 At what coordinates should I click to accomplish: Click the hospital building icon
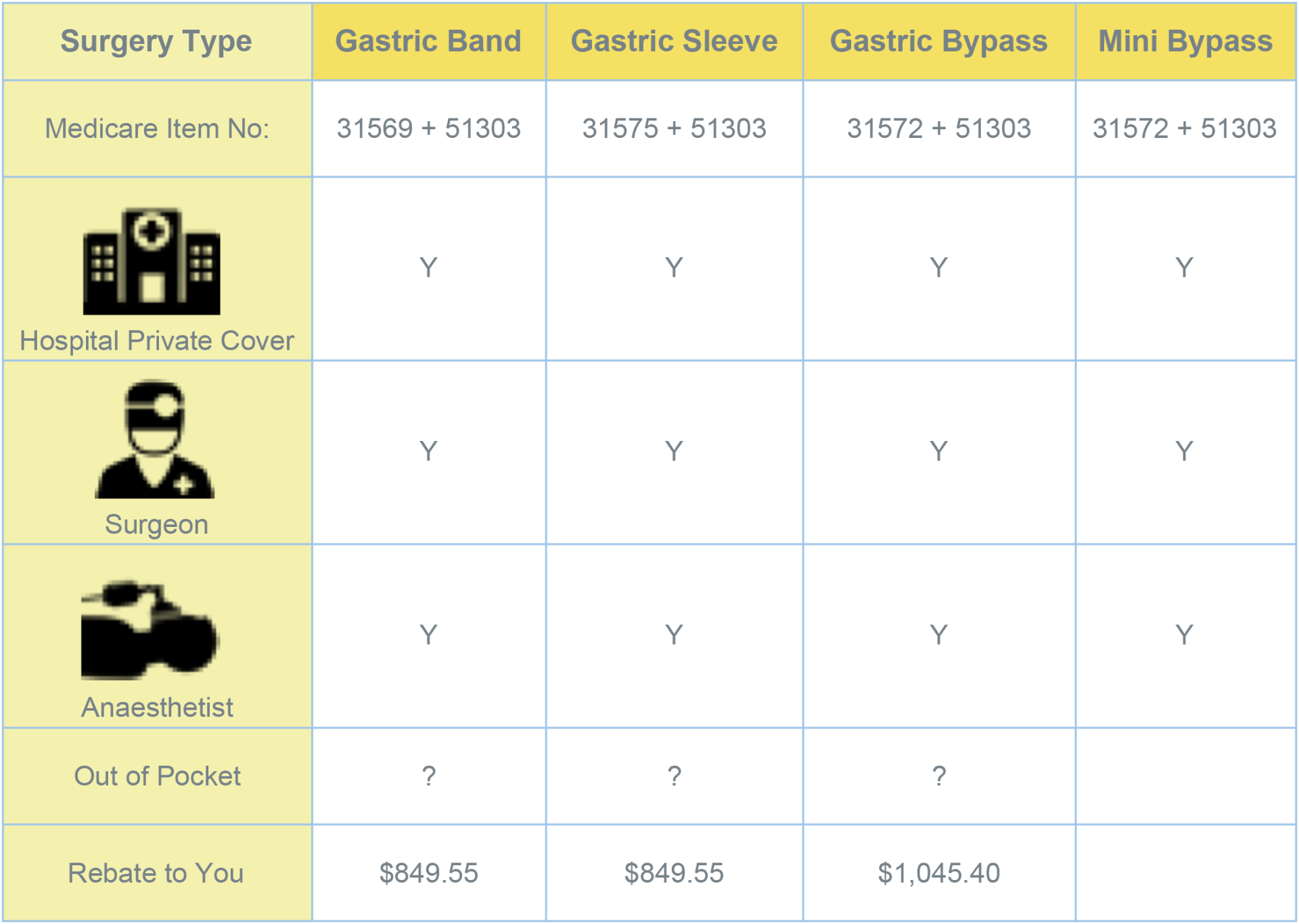[152, 261]
